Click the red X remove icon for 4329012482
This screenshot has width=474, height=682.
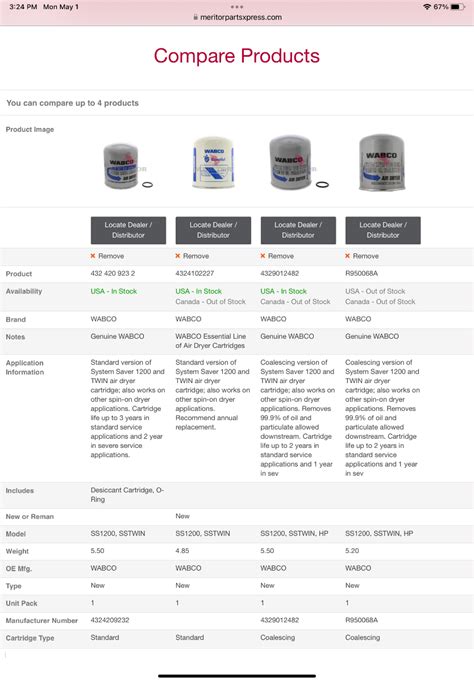point(263,256)
